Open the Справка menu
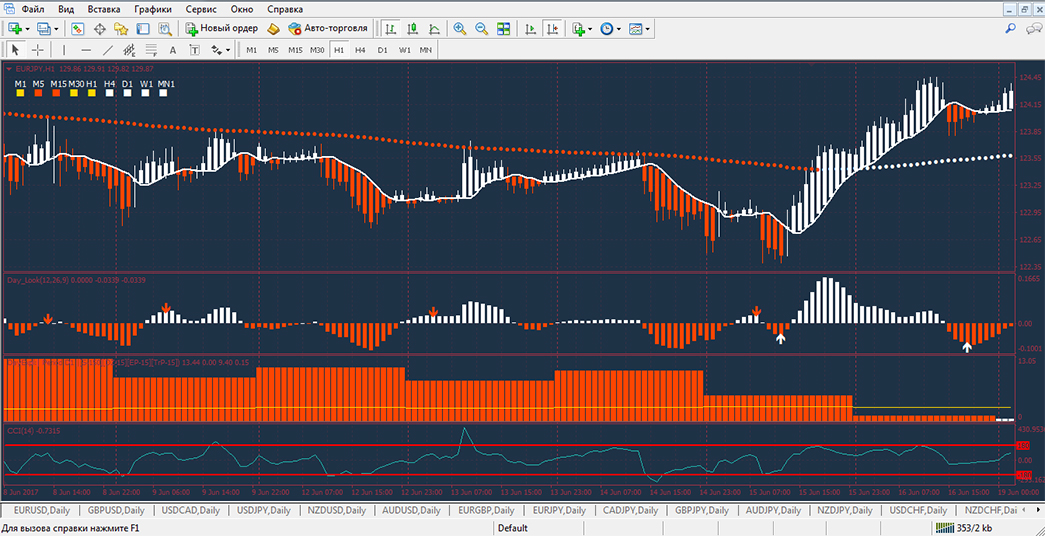The height and width of the screenshot is (536, 1045). [x=285, y=9]
